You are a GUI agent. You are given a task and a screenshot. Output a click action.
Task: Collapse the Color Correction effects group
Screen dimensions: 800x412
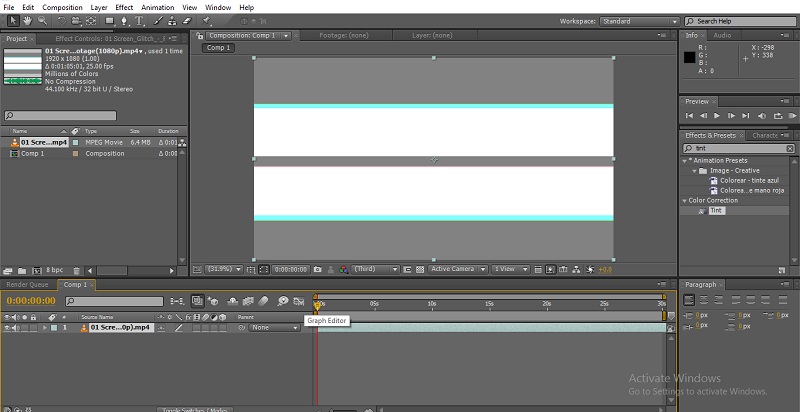685,200
